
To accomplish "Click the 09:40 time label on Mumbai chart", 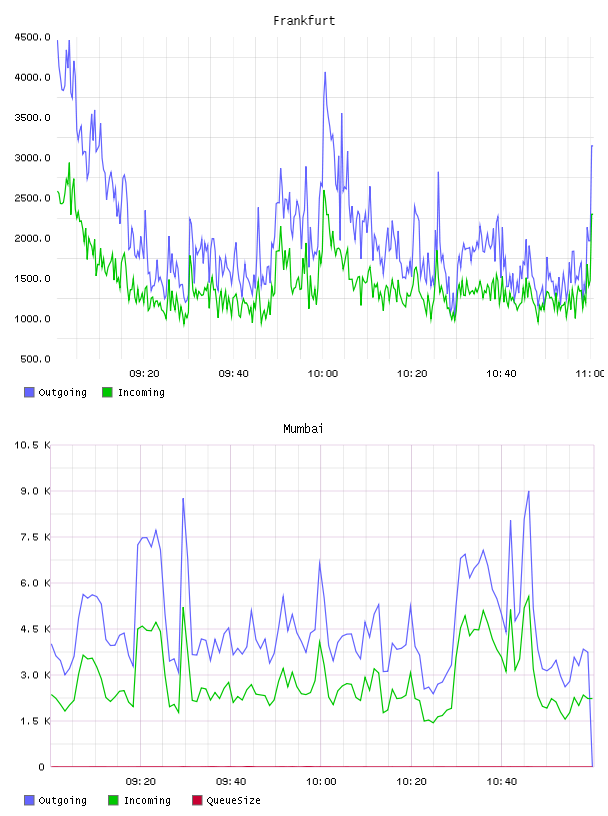I will pyautogui.click(x=231, y=782).
